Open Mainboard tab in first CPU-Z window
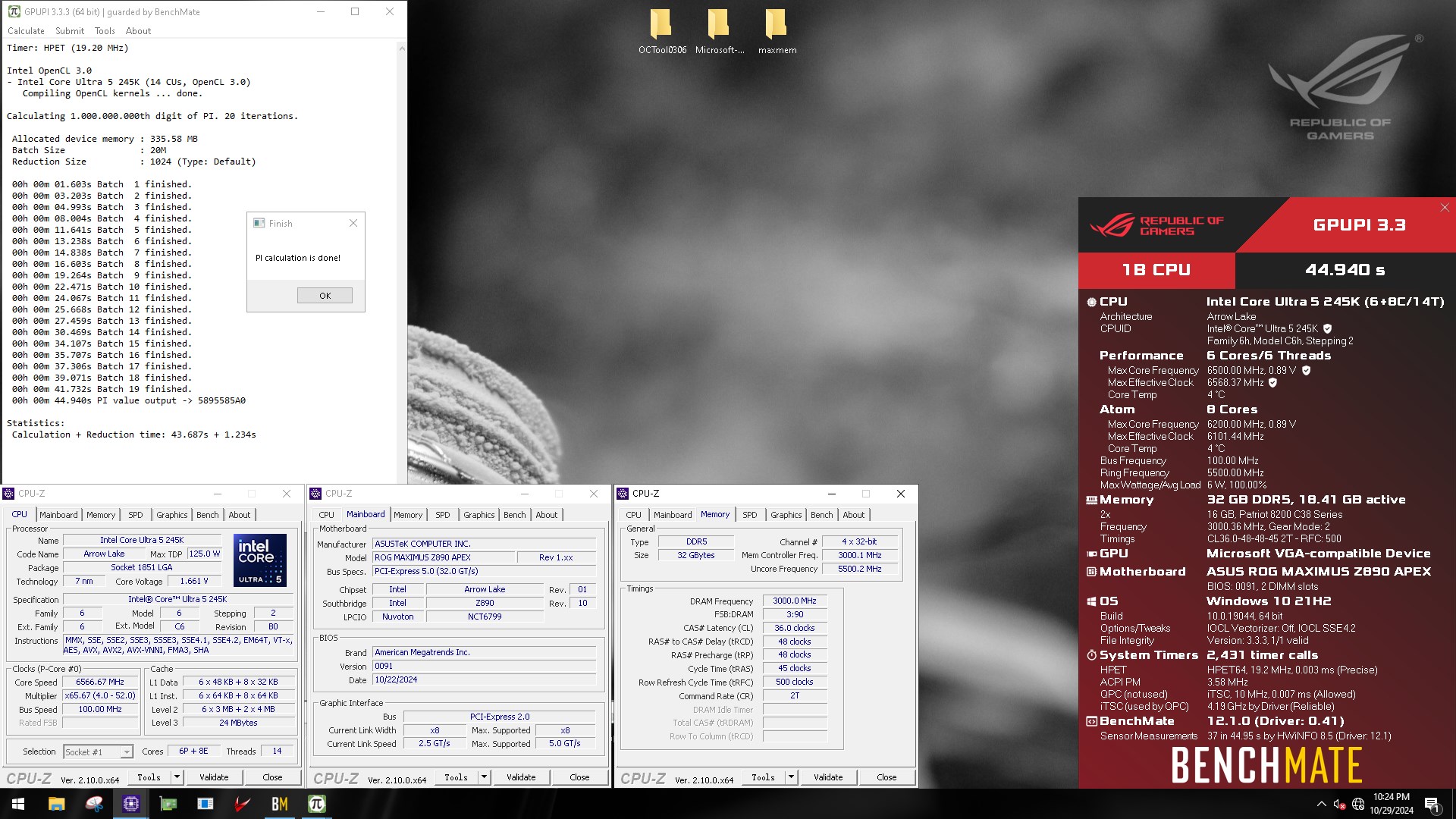Screen dimensions: 1456x819 click(x=58, y=515)
